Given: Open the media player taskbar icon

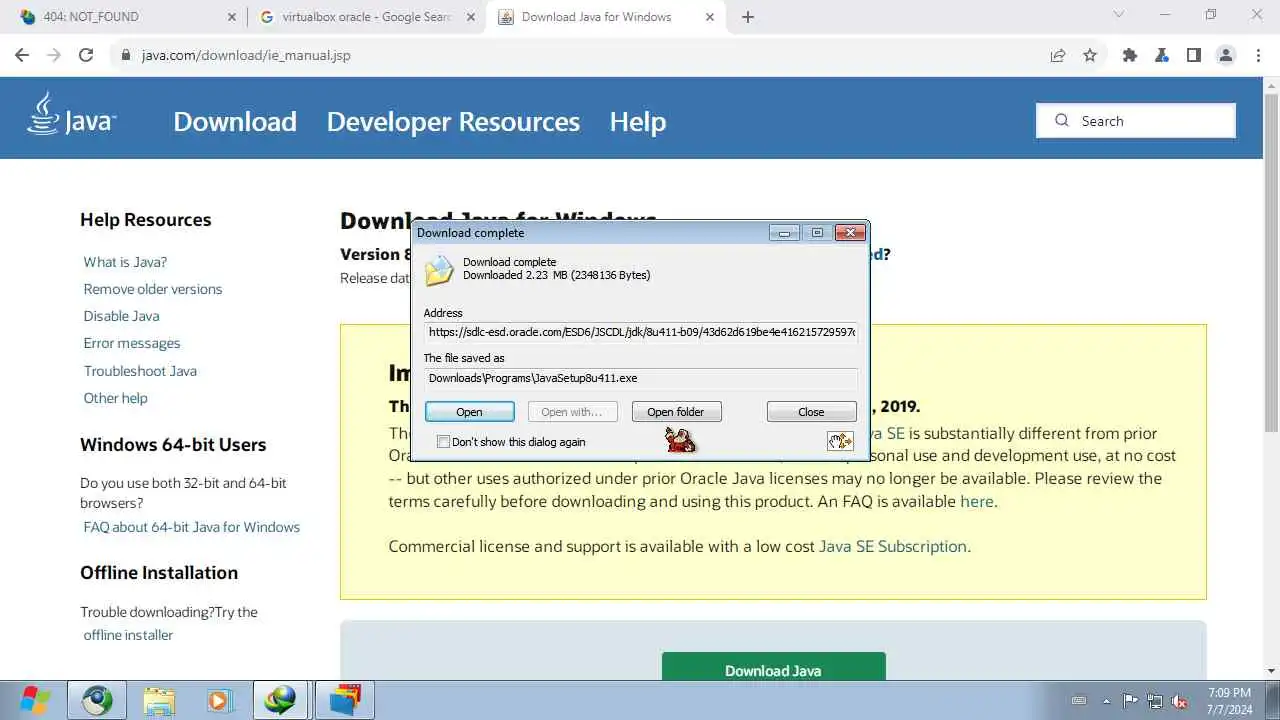Looking at the screenshot, I should (220, 700).
